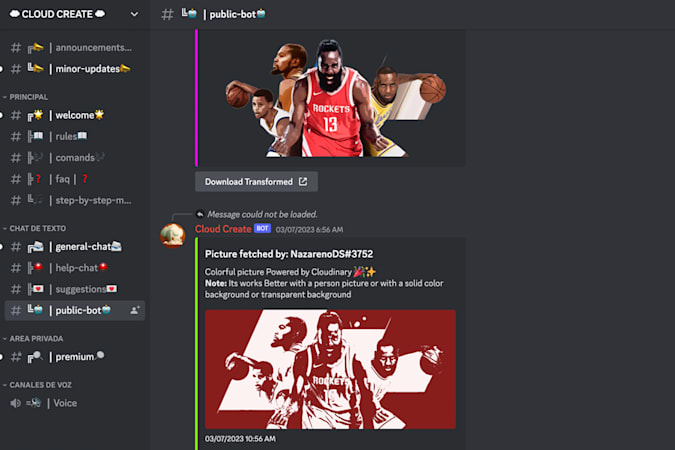Screen dimensions: 675x450
Task: Click 'Colorful picture Powered by Cloudinary' text
Action: click(x=278, y=272)
